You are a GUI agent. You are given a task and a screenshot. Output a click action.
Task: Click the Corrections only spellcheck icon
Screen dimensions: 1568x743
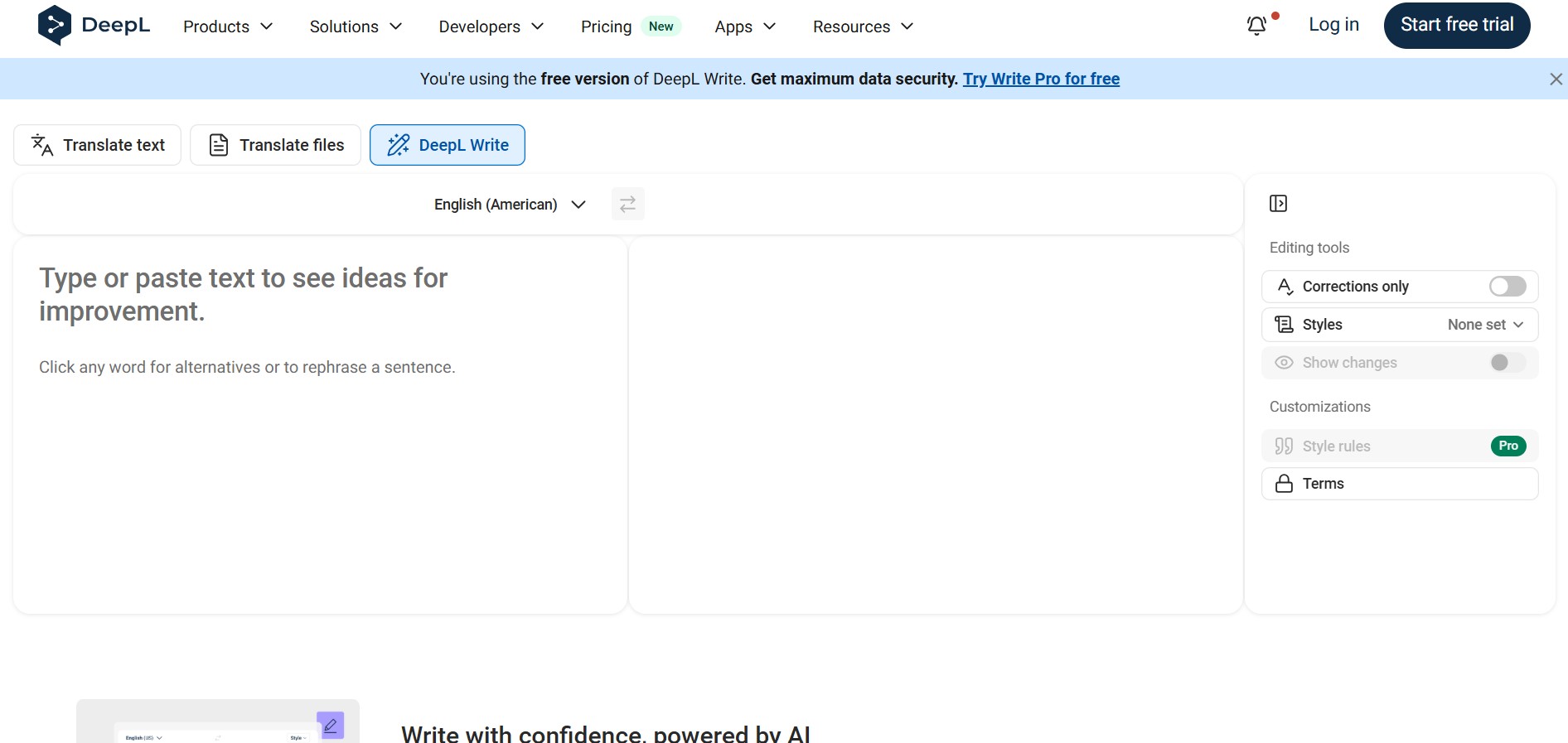tap(1285, 287)
